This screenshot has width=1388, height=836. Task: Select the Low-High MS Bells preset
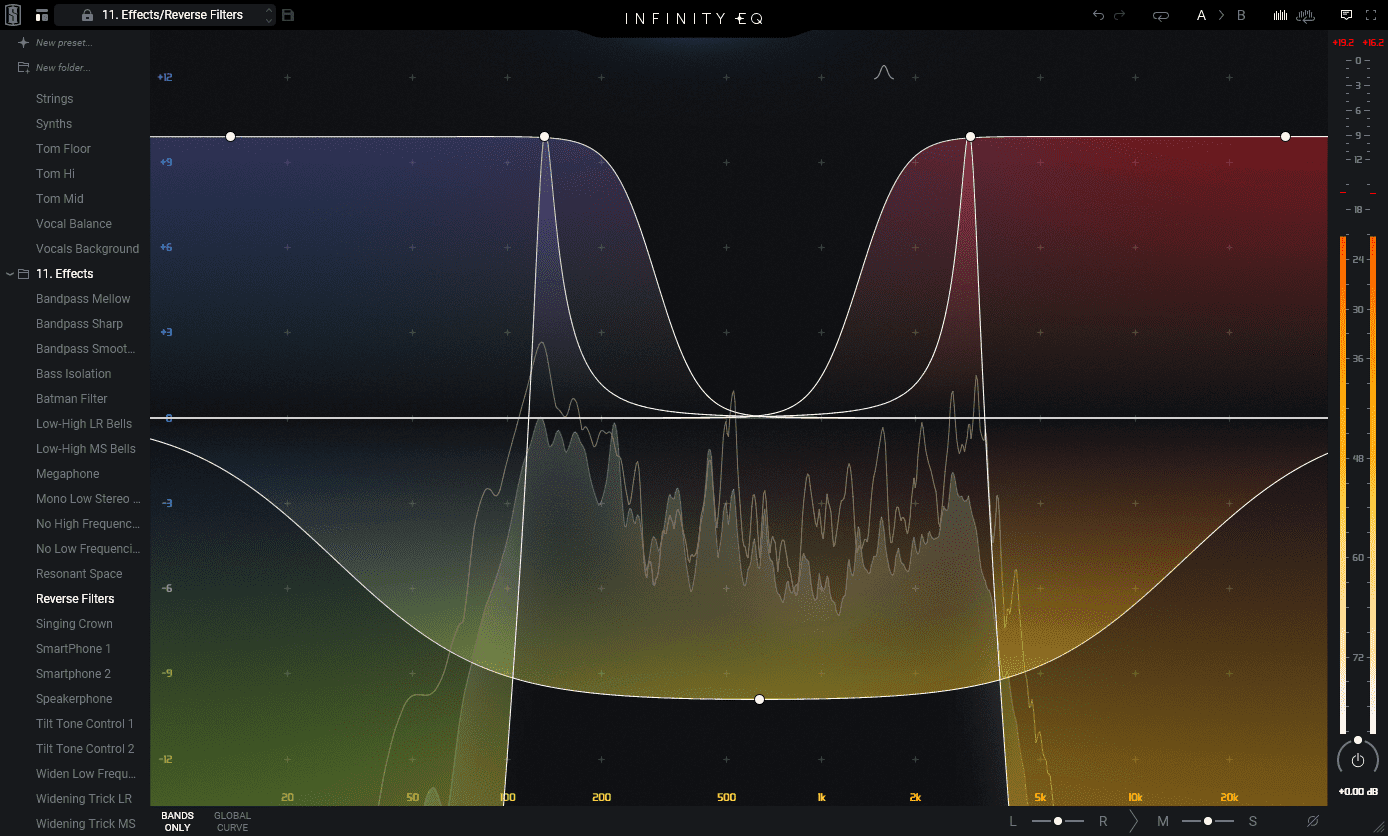pyautogui.click(x=86, y=449)
